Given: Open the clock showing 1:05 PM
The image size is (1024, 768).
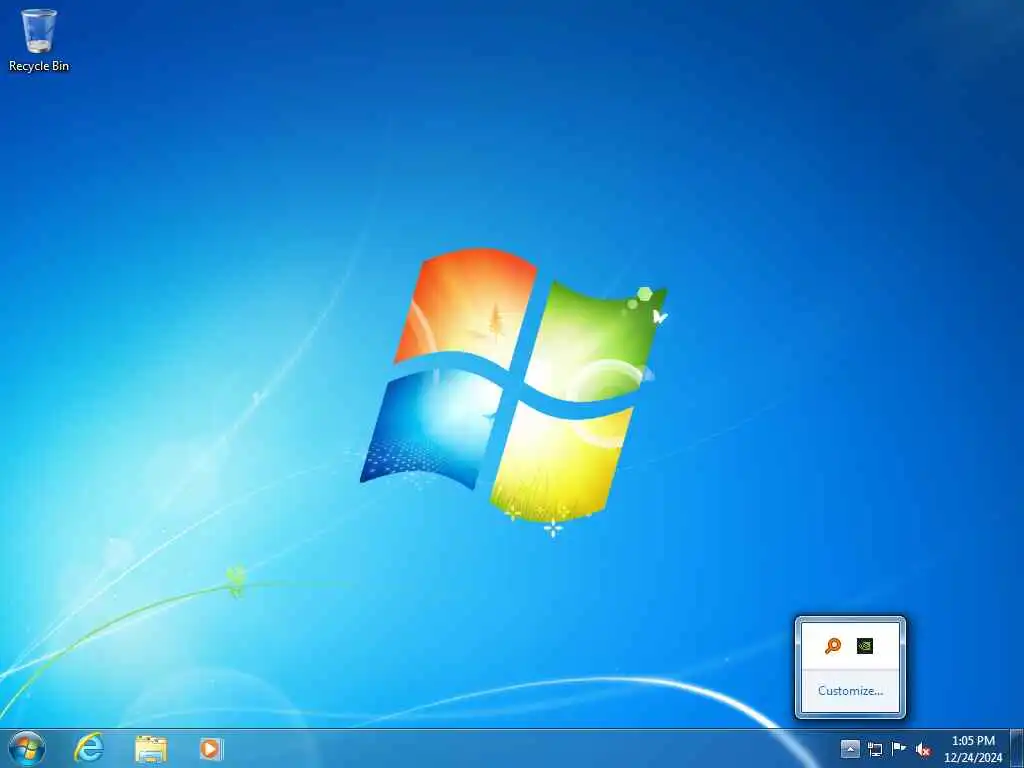Looking at the screenshot, I should coord(973,749).
